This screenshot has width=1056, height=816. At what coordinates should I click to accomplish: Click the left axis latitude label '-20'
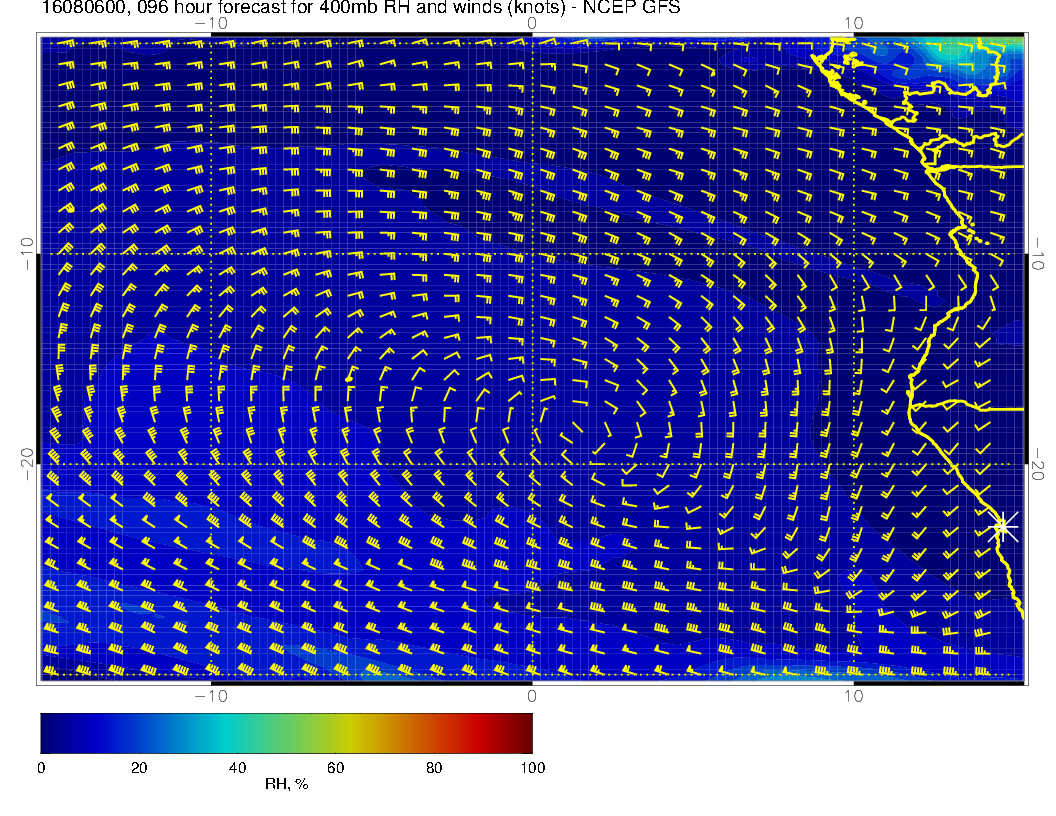(x=27, y=463)
